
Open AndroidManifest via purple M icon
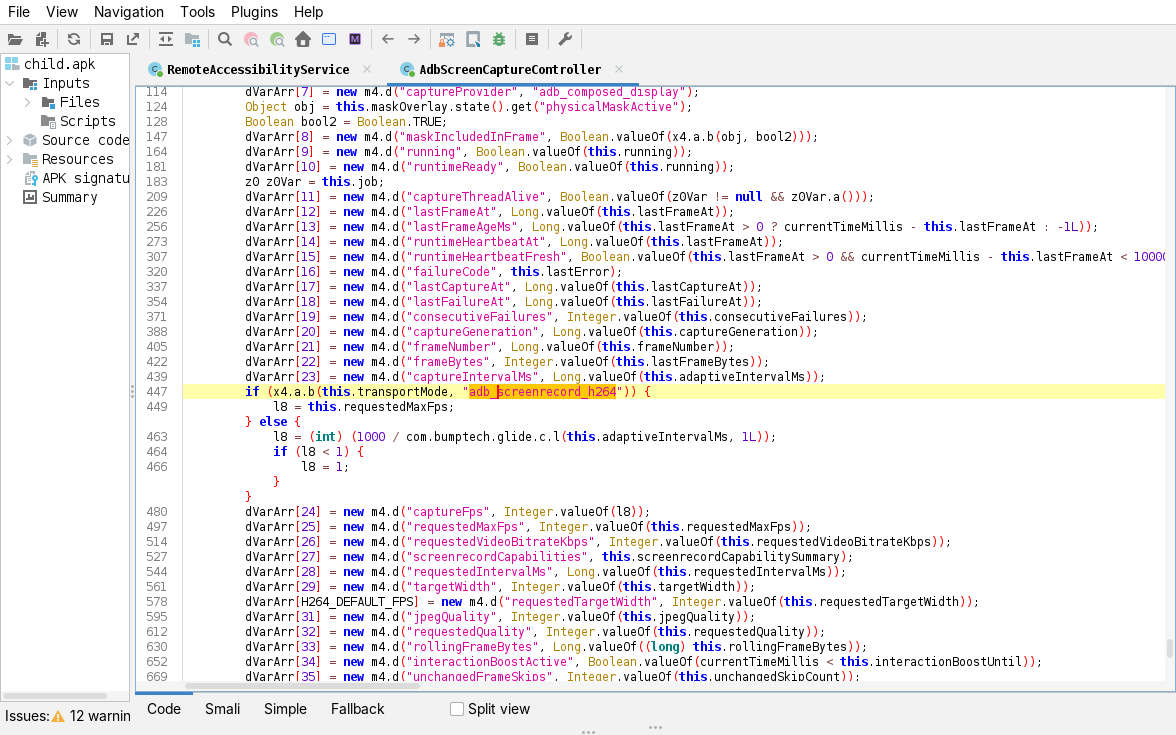[x=356, y=40]
